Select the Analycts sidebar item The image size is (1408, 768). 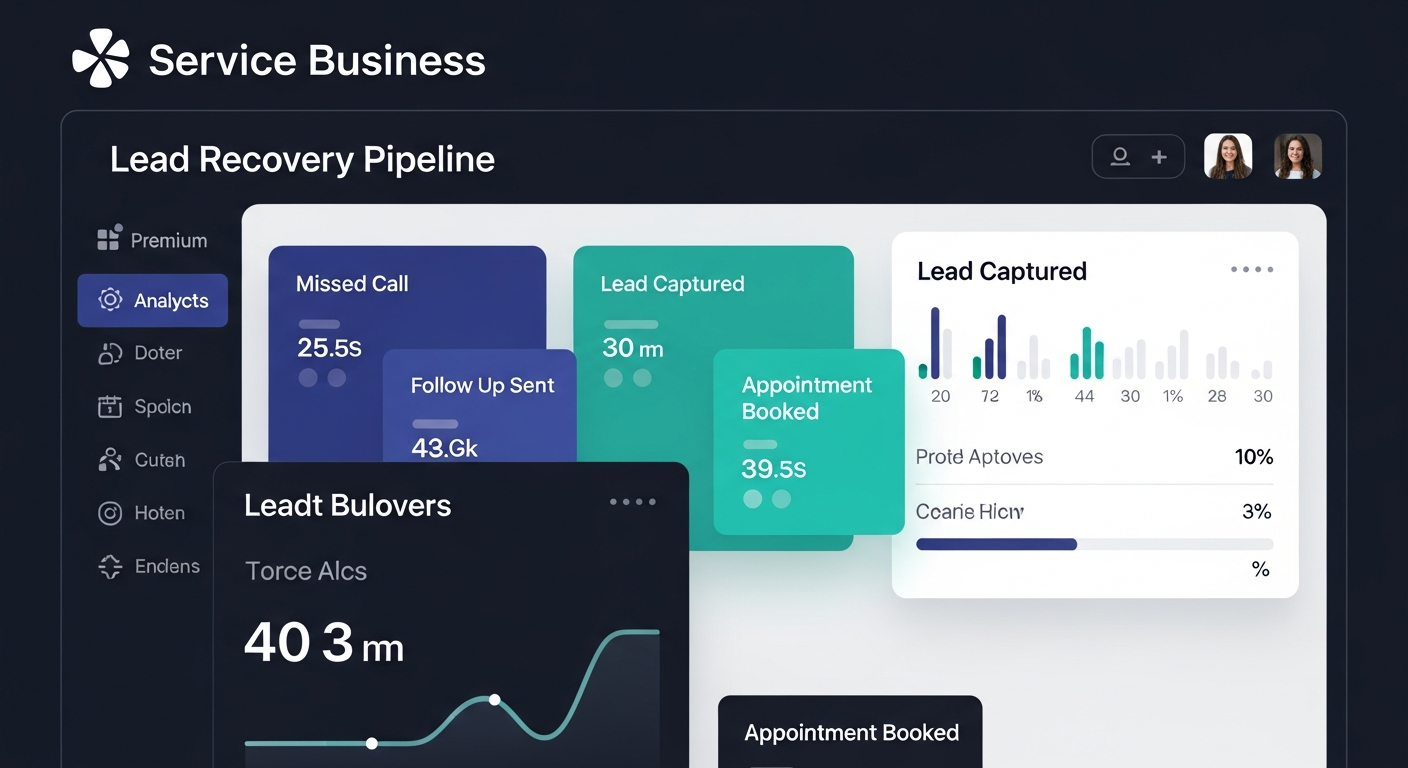[153, 300]
